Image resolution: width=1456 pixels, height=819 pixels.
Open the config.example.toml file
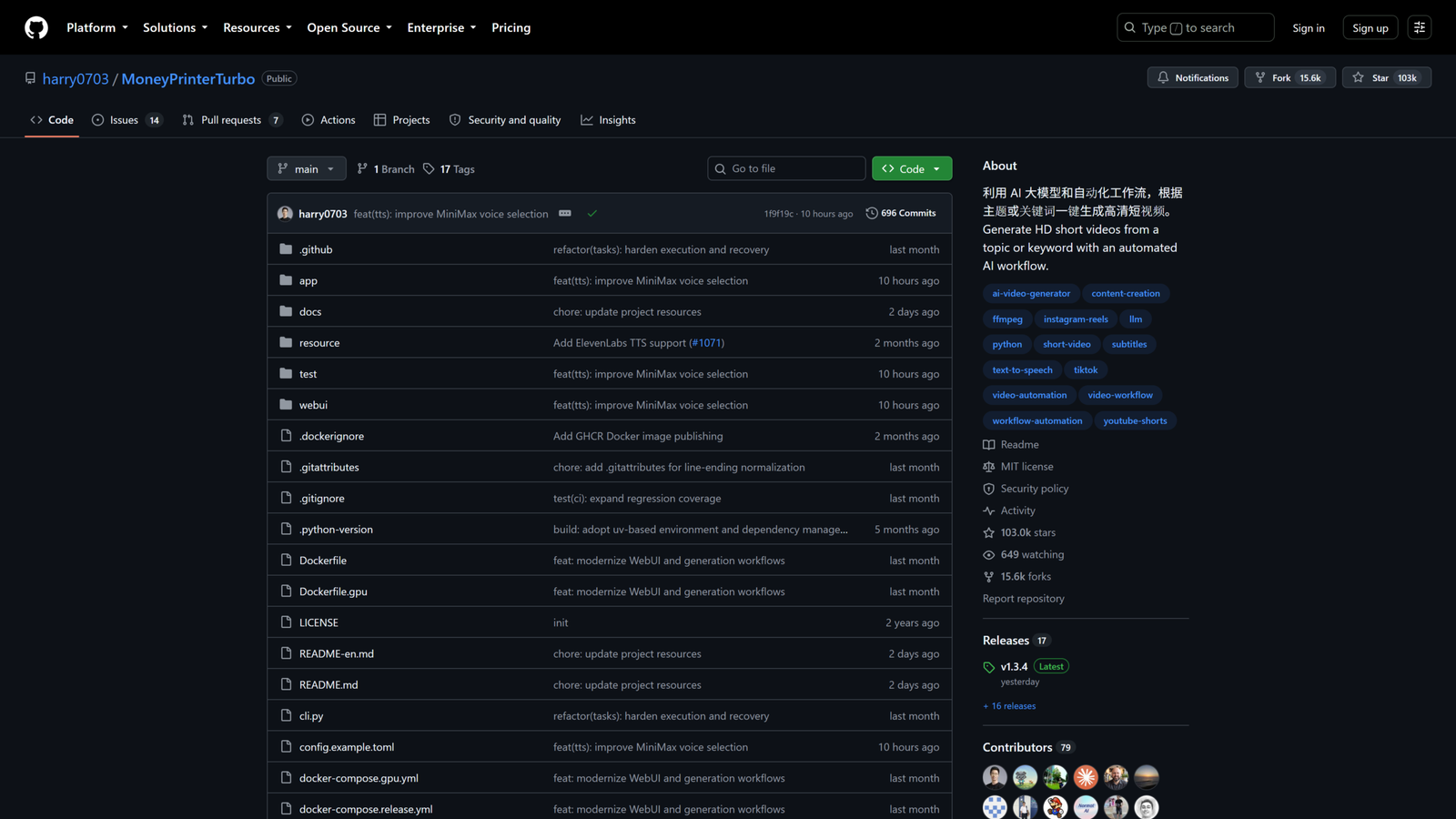pos(347,747)
